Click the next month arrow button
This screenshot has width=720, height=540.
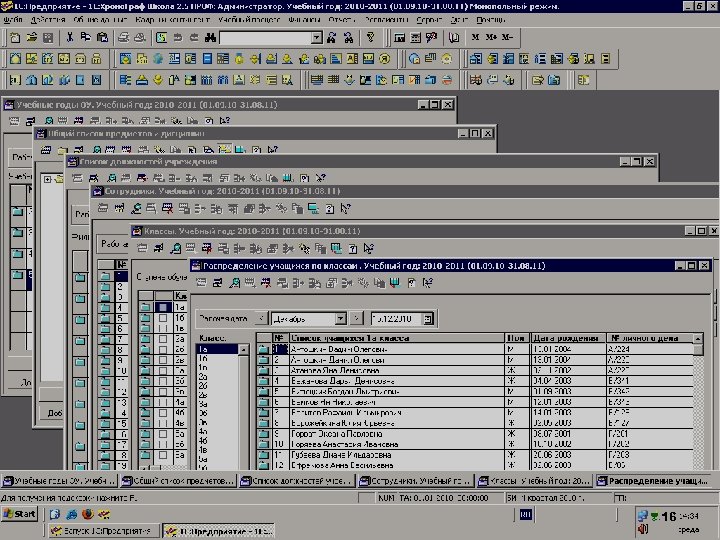point(357,319)
